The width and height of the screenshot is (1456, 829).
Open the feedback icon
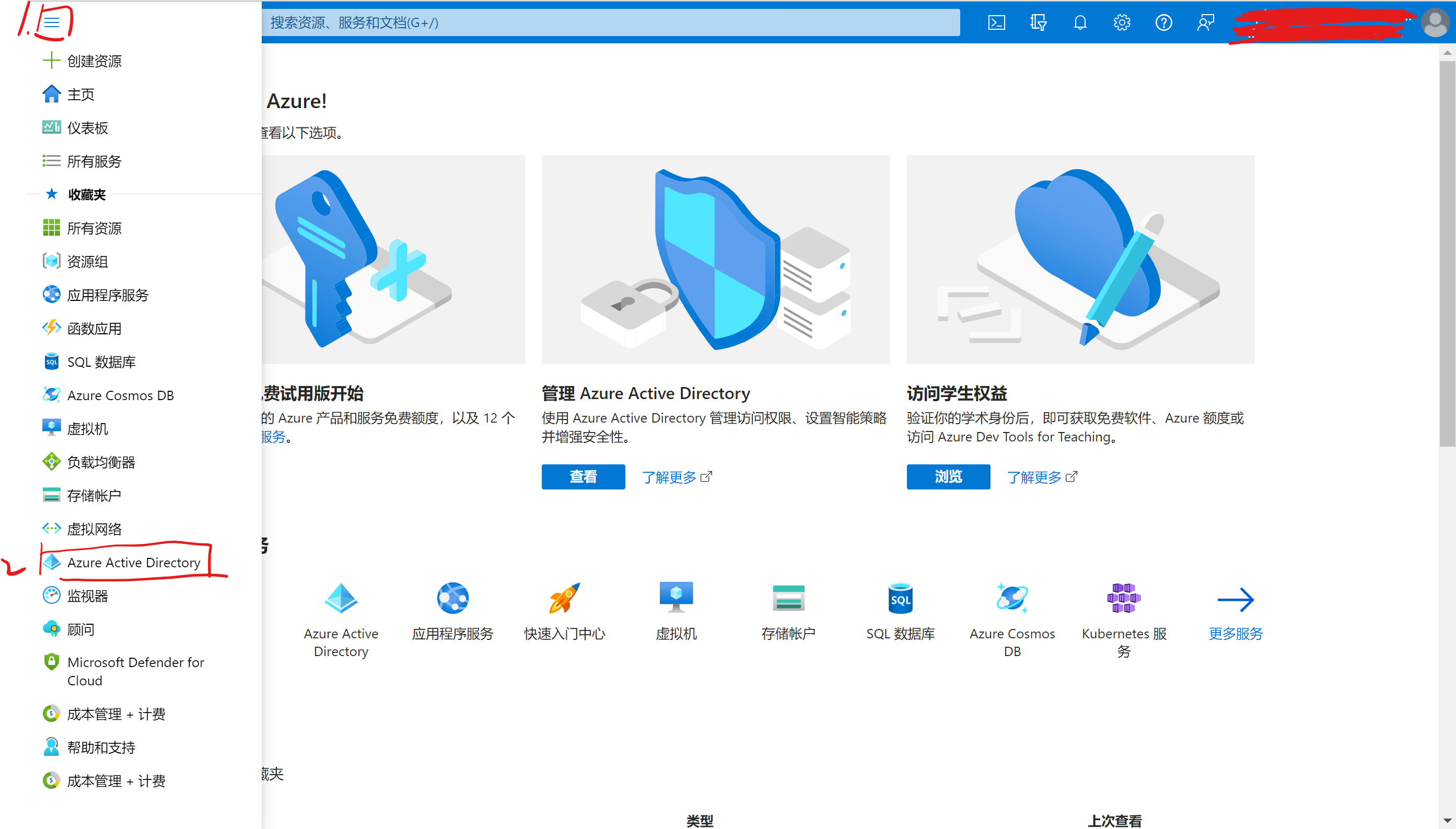point(1205,23)
